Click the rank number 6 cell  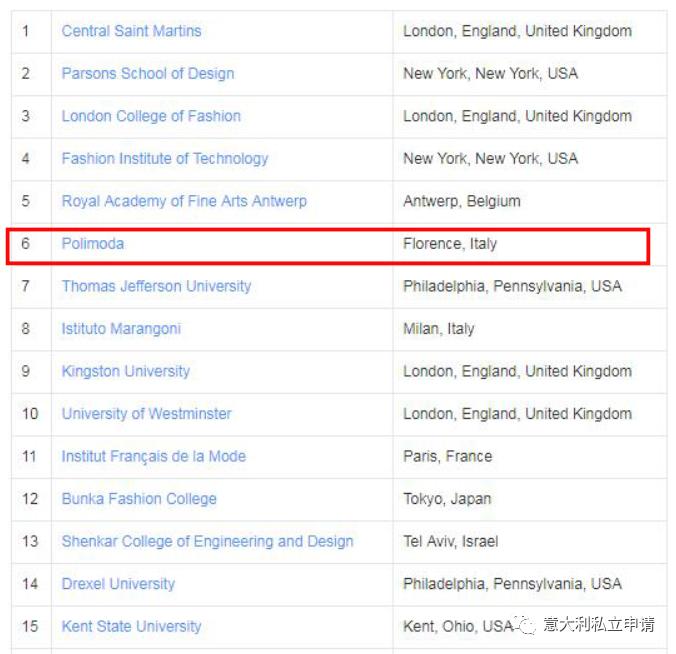click(x=26, y=244)
